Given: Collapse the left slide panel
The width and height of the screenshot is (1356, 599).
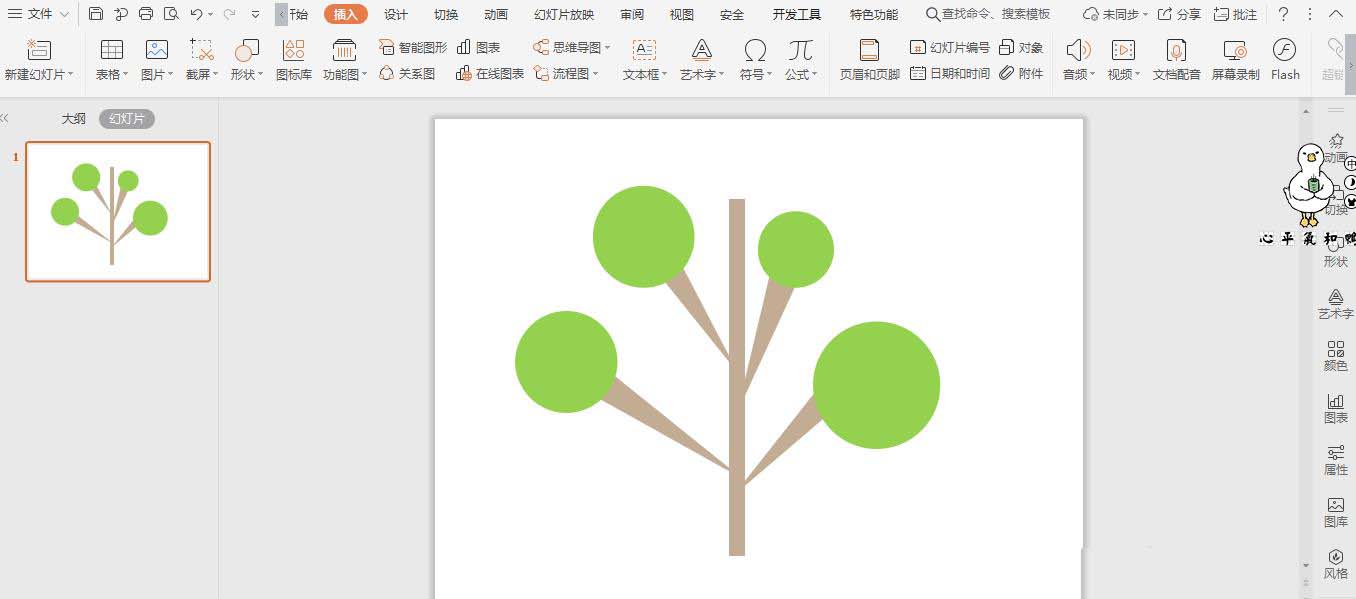Looking at the screenshot, I should click(x=5, y=118).
